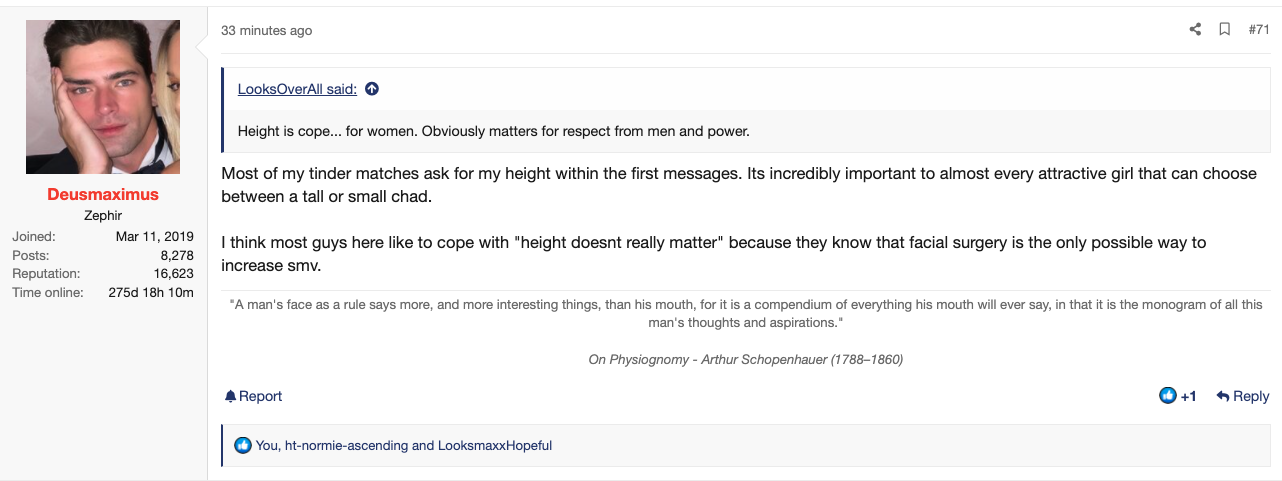The width and height of the screenshot is (1282, 481).
Task: Click the '33 minutes ago' timestamp
Action: click(266, 31)
